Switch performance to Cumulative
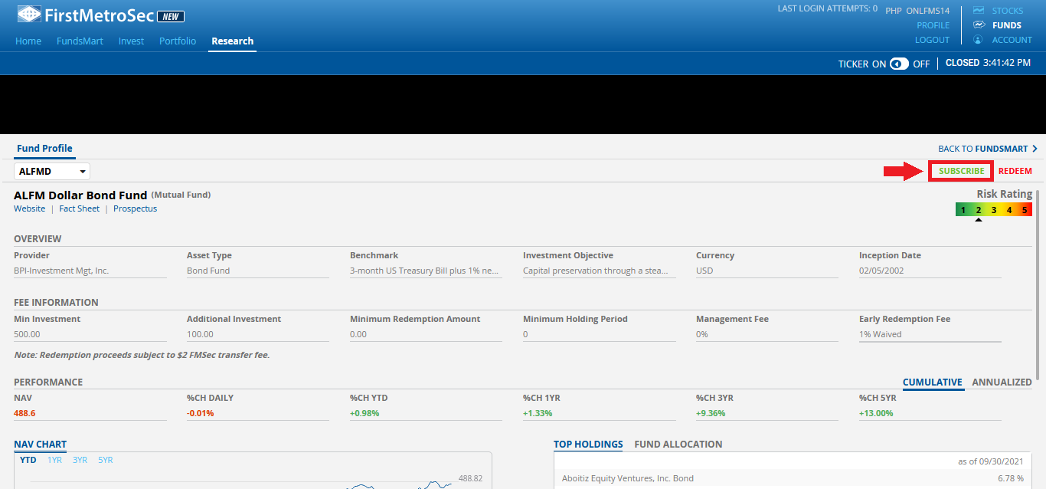 (x=932, y=382)
